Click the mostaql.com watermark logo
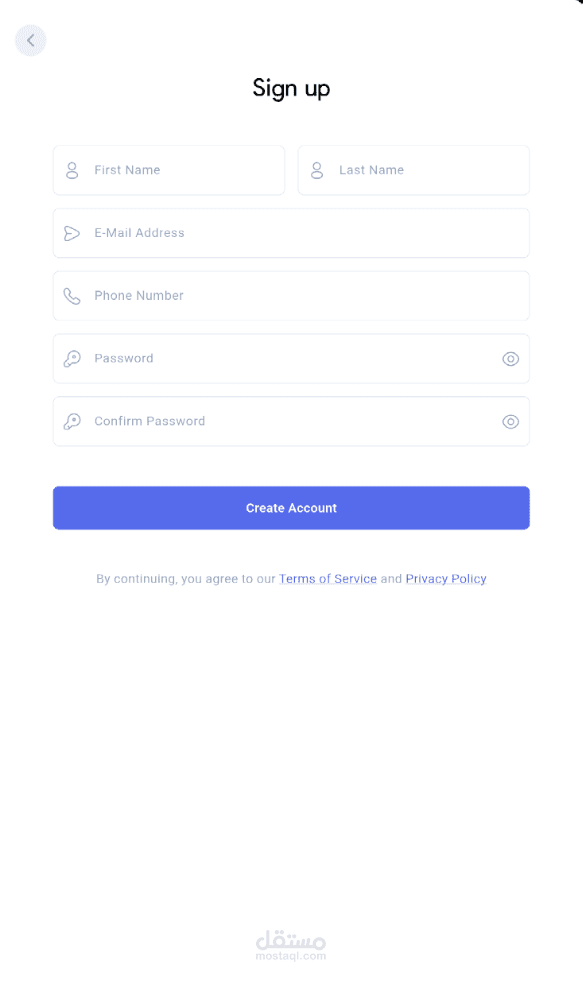The width and height of the screenshot is (583, 982). [291, 946]
